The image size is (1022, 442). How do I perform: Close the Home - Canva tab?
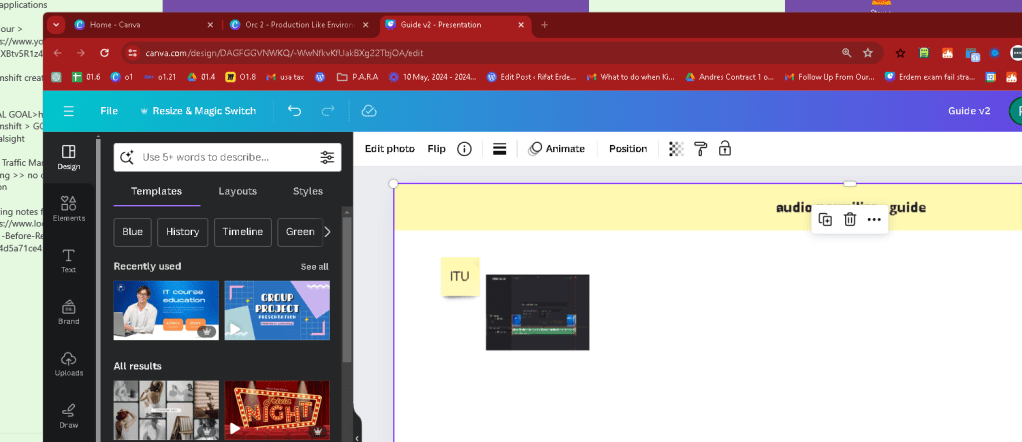[x=210, y=25]
